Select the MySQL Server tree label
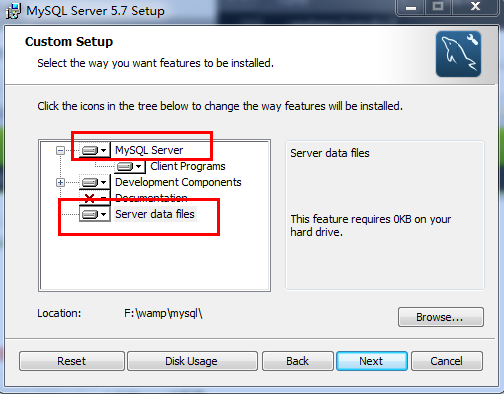The width and height of the screenshot is (504, 394). [149, 150]
